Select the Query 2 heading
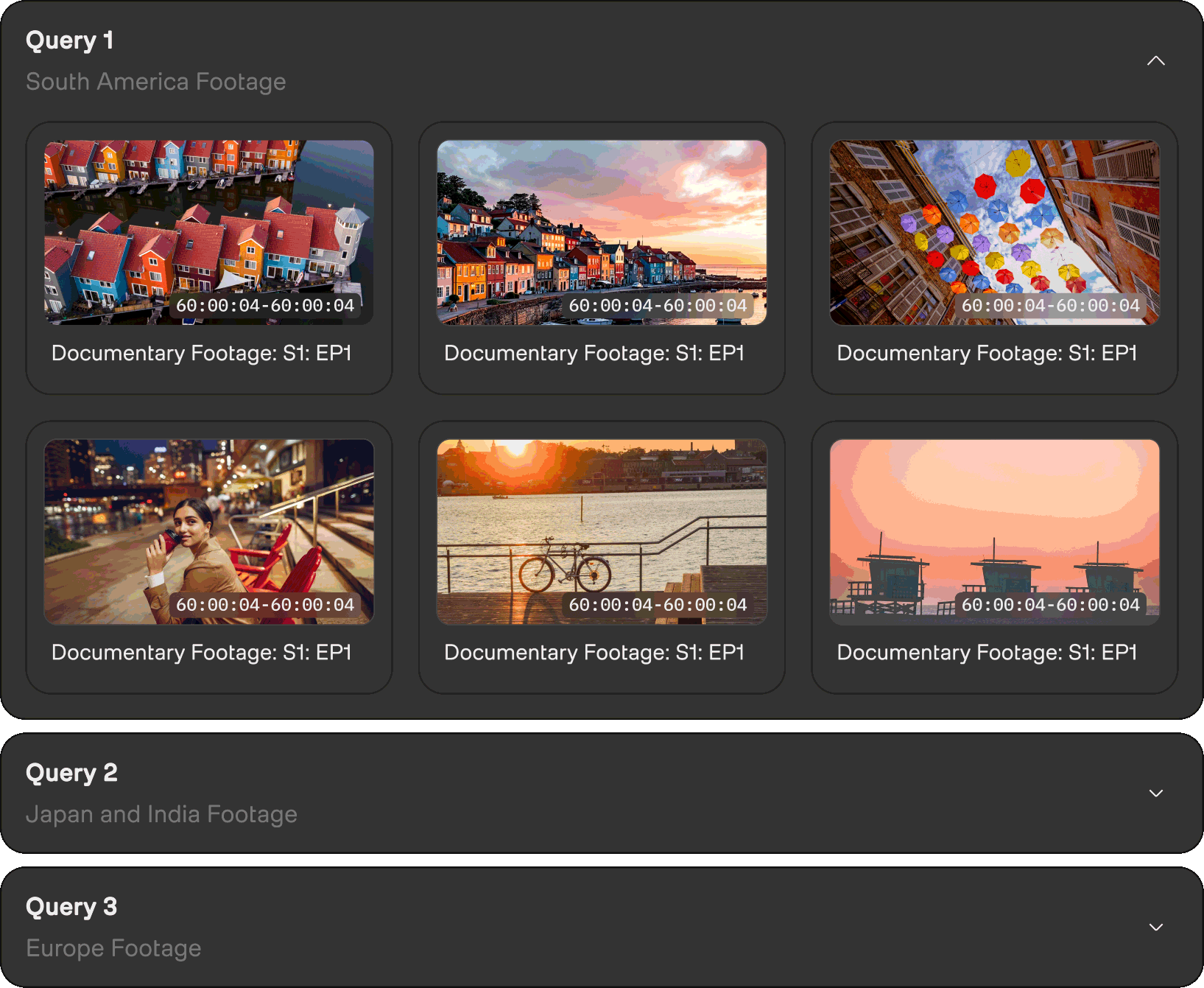The height and width of the screenshot is (988, 1204). pos(71,773)
